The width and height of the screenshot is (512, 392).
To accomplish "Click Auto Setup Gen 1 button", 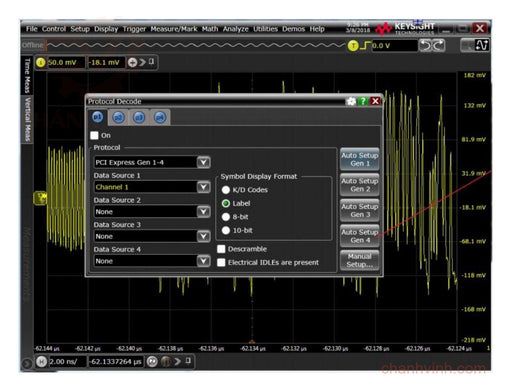I will tap(360, 159).
